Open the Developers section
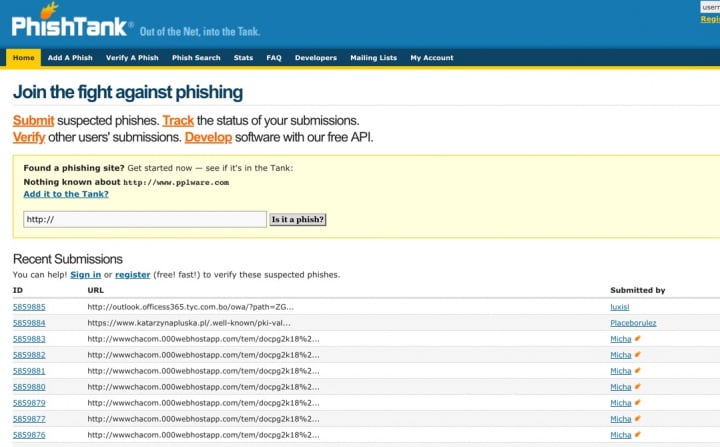Screen dimensions: 720x447 (316, 58)
